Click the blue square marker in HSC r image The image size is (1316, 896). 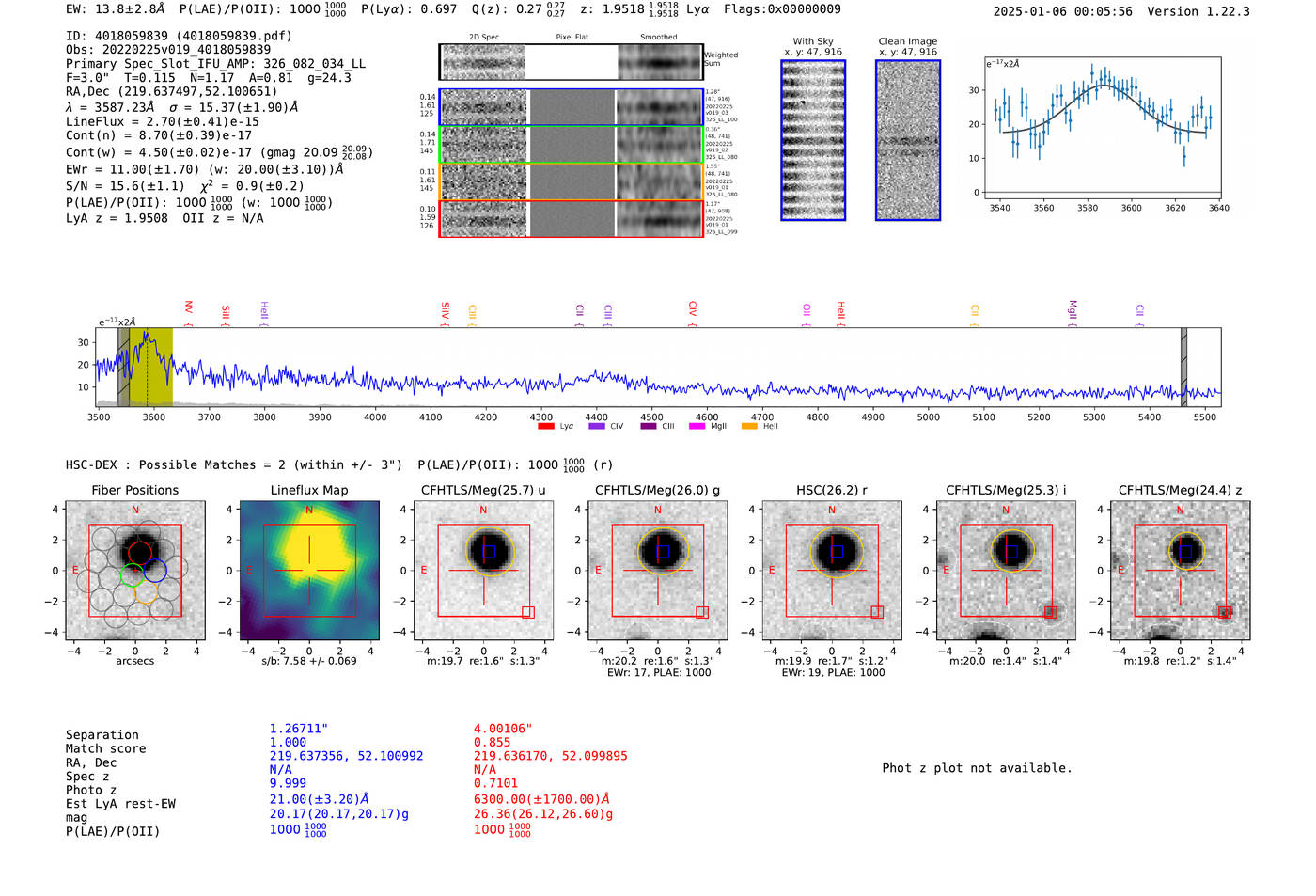pos(837,551)
